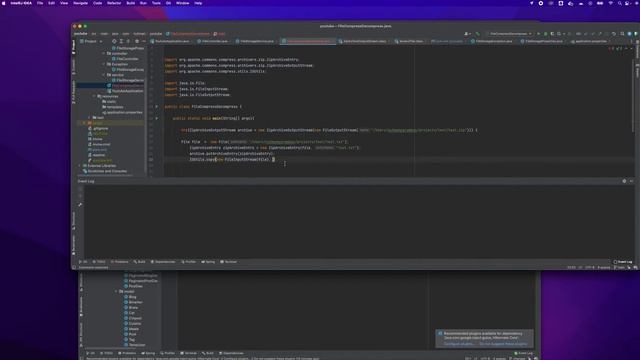Click run gutter arrow beside main method
The height and width of the screenshot is (360, 640).
pos(156,118)
